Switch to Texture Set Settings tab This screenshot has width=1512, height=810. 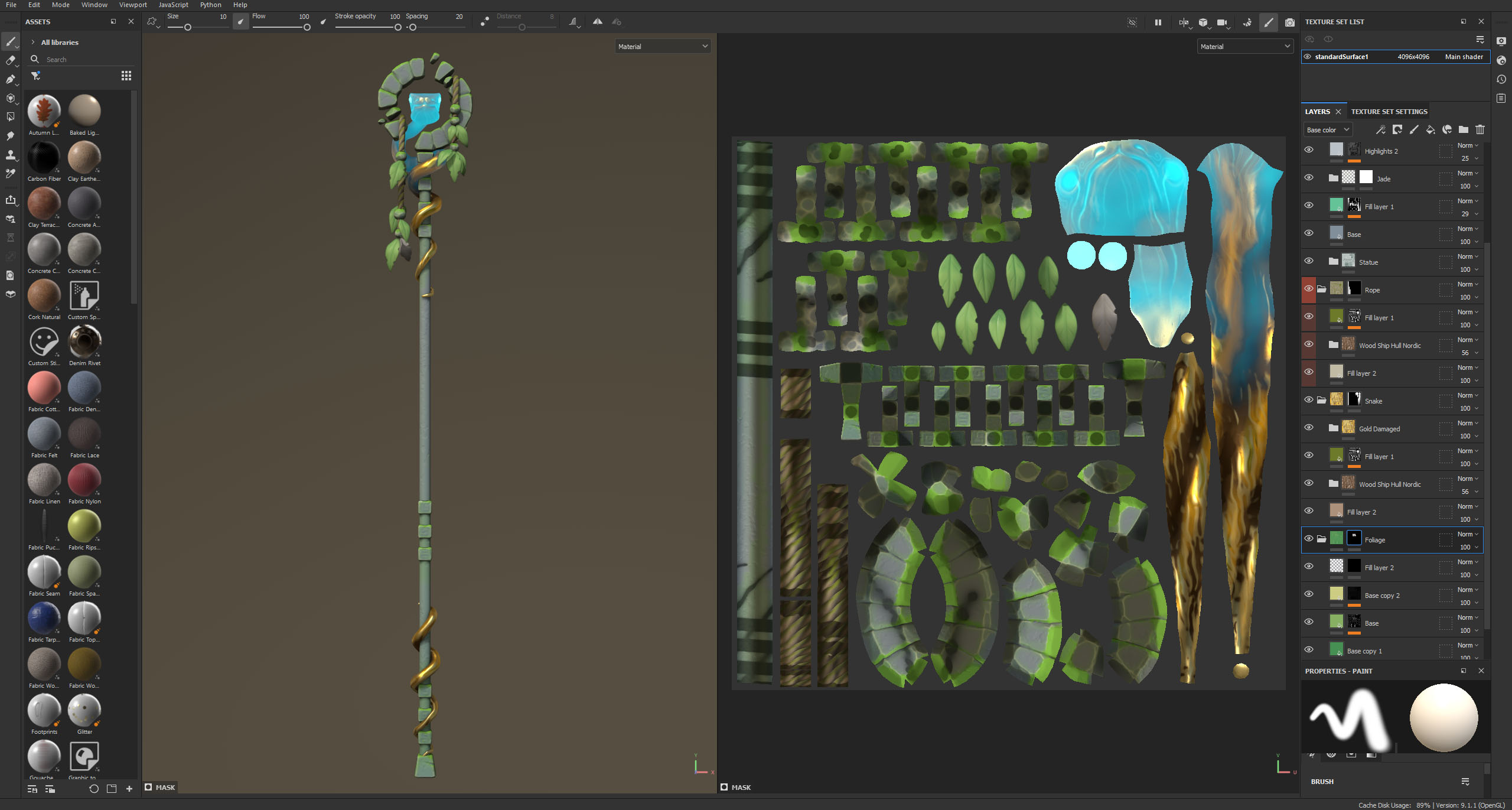tap(1389, 112)
